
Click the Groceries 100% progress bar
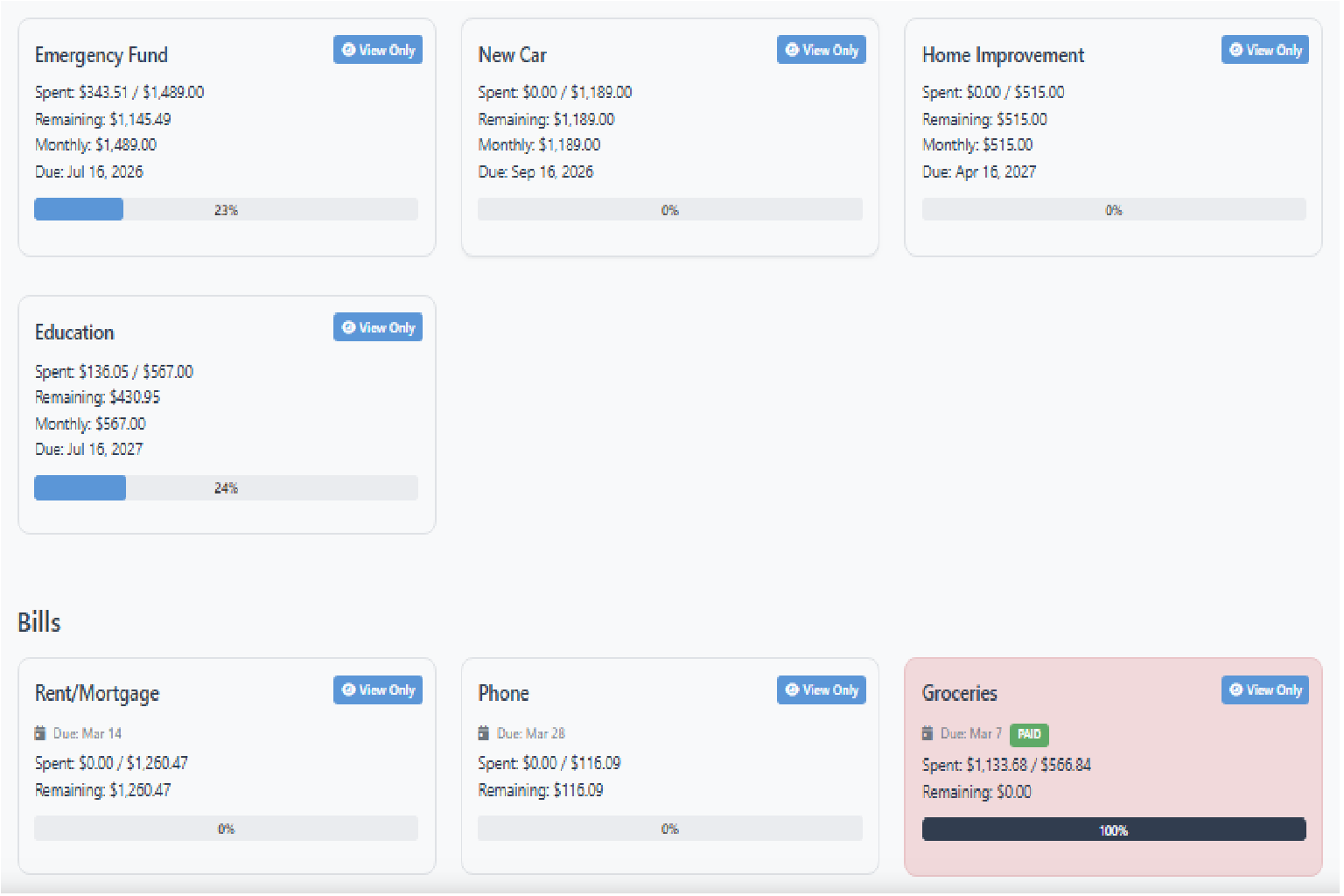coord(1113,829)
